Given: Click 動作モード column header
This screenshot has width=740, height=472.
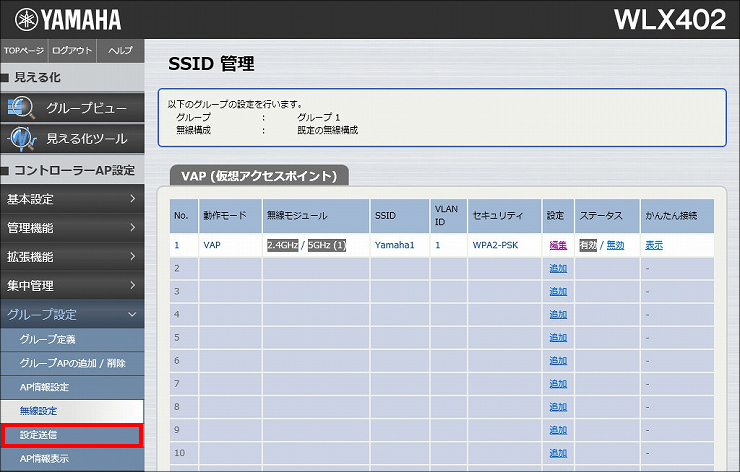Looking at the screenshot, I should click(230, 216).
